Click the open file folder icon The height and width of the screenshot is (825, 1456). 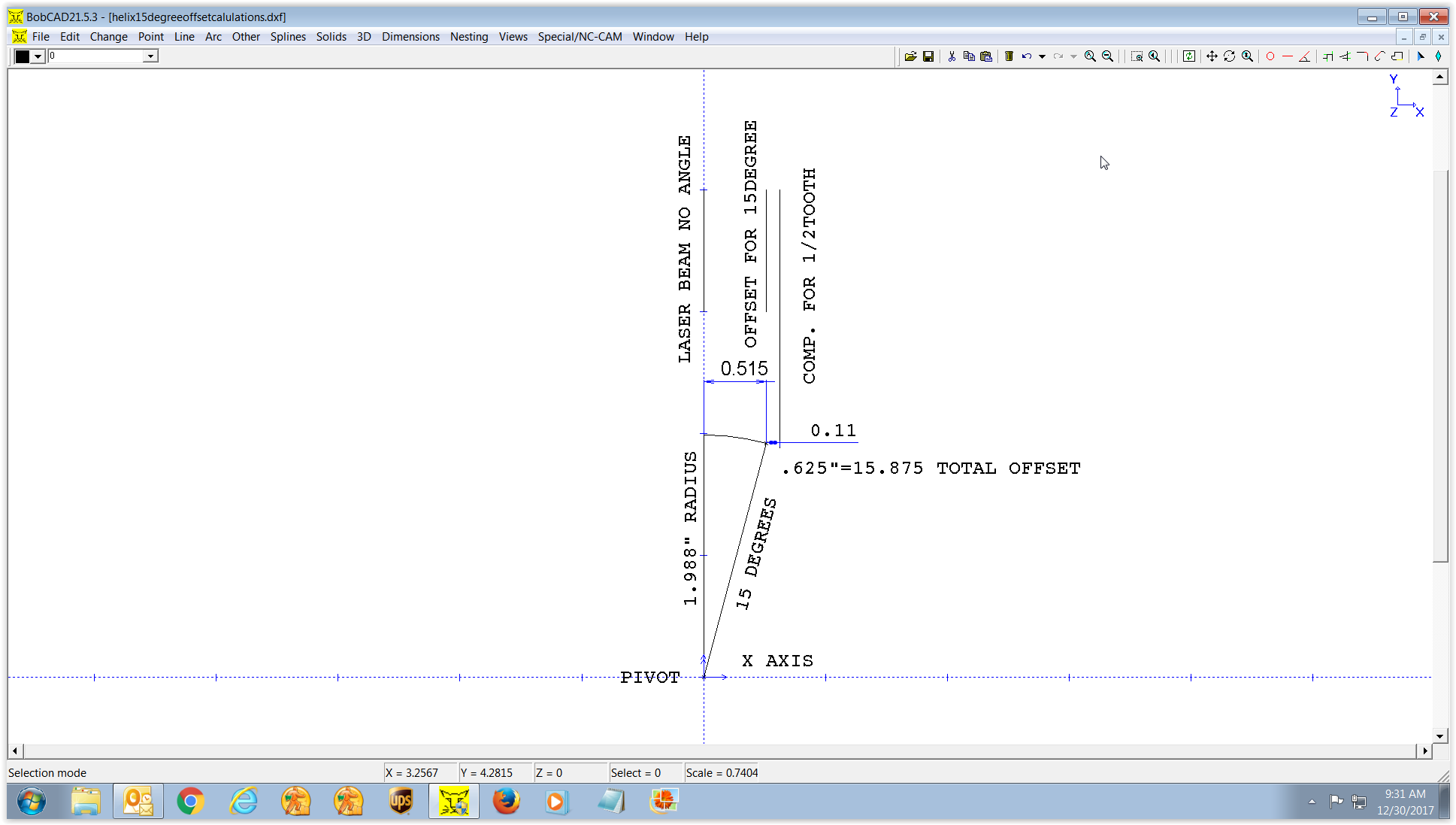[x=910, y=56]
